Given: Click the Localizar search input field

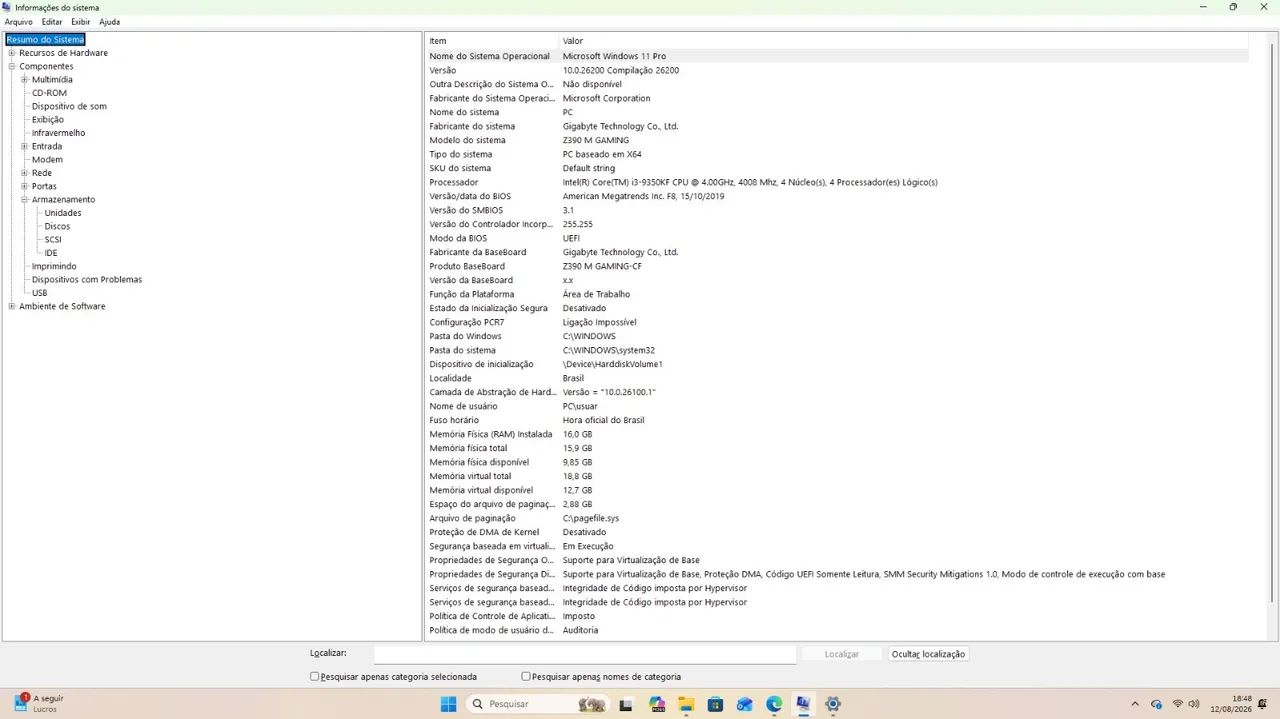Looking at the screenshot, I should [585, 654].
